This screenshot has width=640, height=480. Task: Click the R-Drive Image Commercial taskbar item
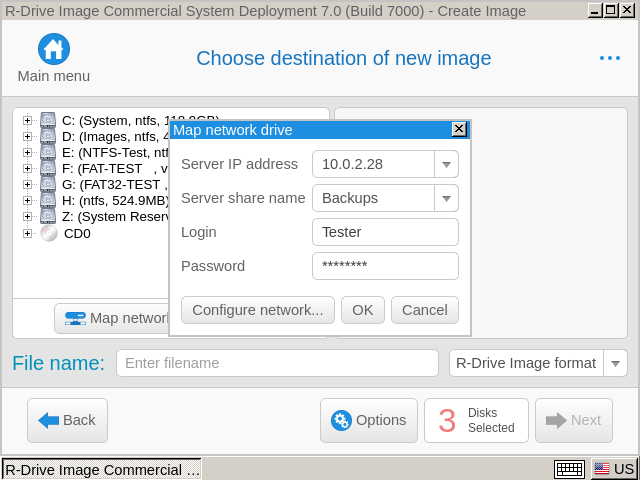(x=102, y=469)
